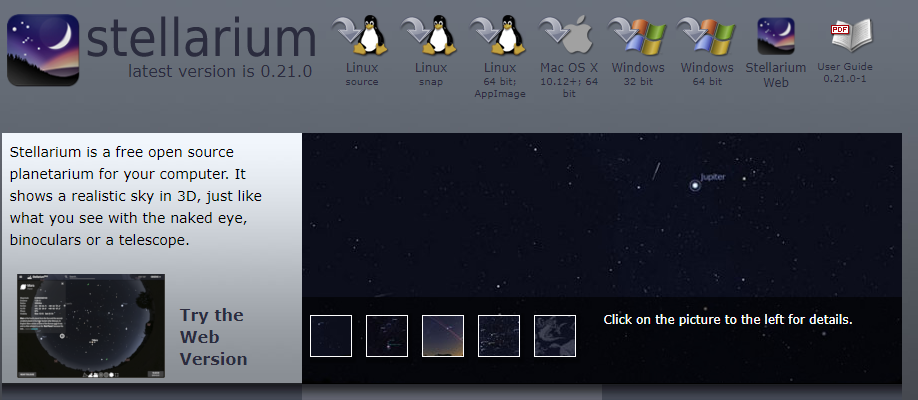
Task: Click the "Stellarium Web" text link
Action: [776, 75]
